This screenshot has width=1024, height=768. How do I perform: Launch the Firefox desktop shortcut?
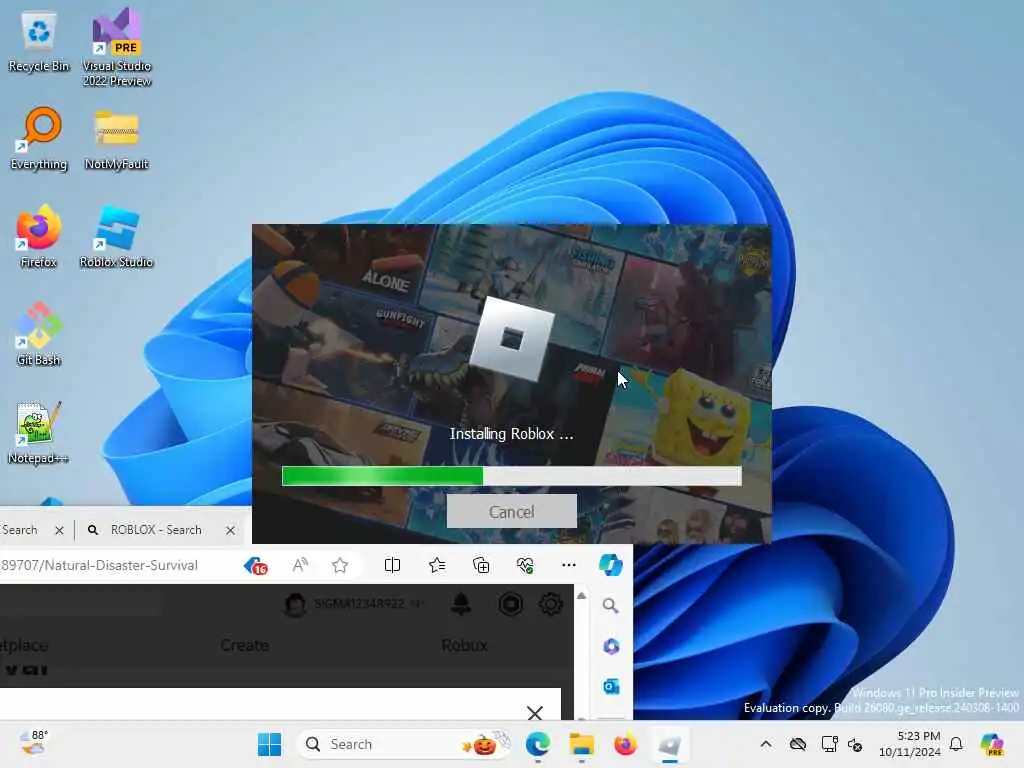39,236
